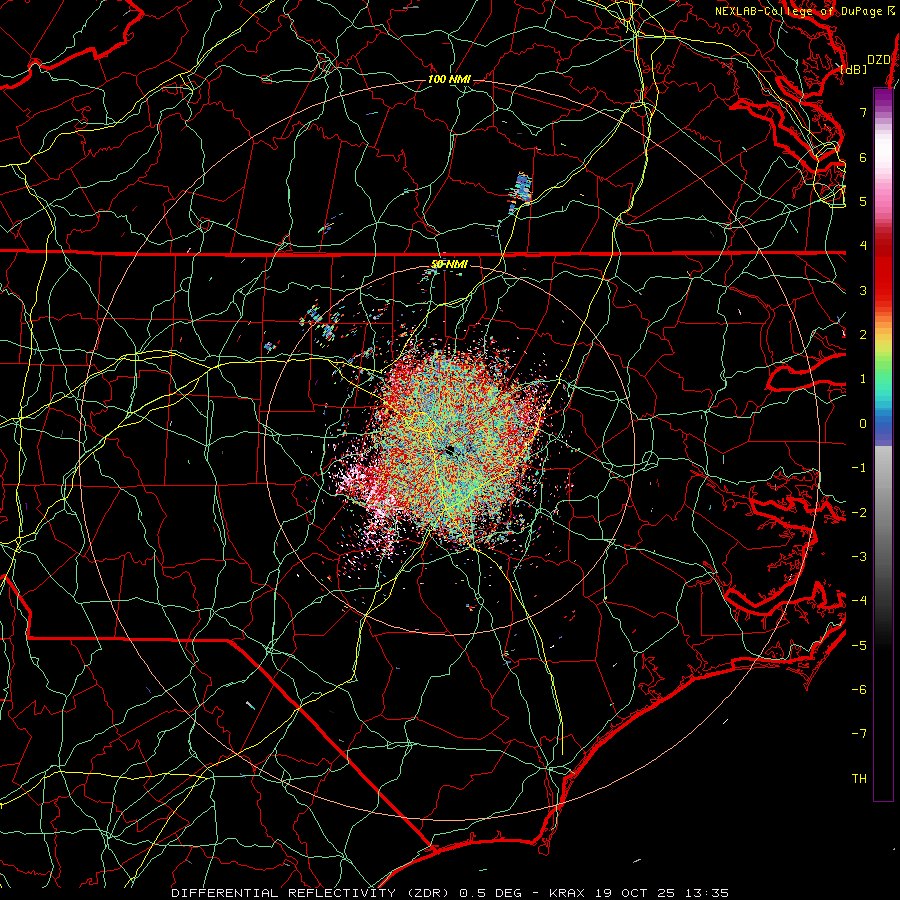The image size is (900, 900).
Task: Click the 4 value on the scale
Action: point(863,246)
